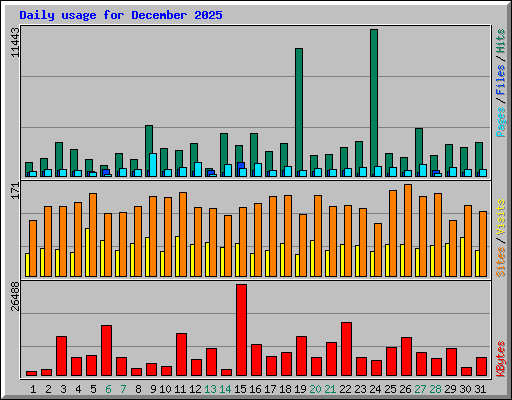The image size is (512, 400).
Task: Click day label 15 on the x-axis
Action: pos(240,389)
